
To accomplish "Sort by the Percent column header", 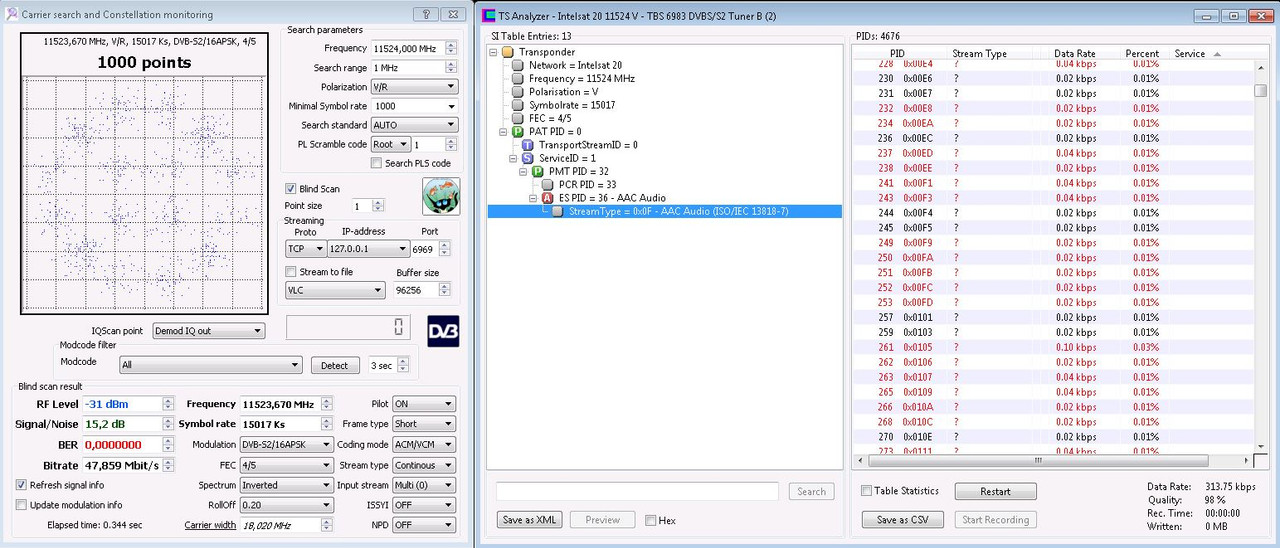I will (x=1141, y=54).
